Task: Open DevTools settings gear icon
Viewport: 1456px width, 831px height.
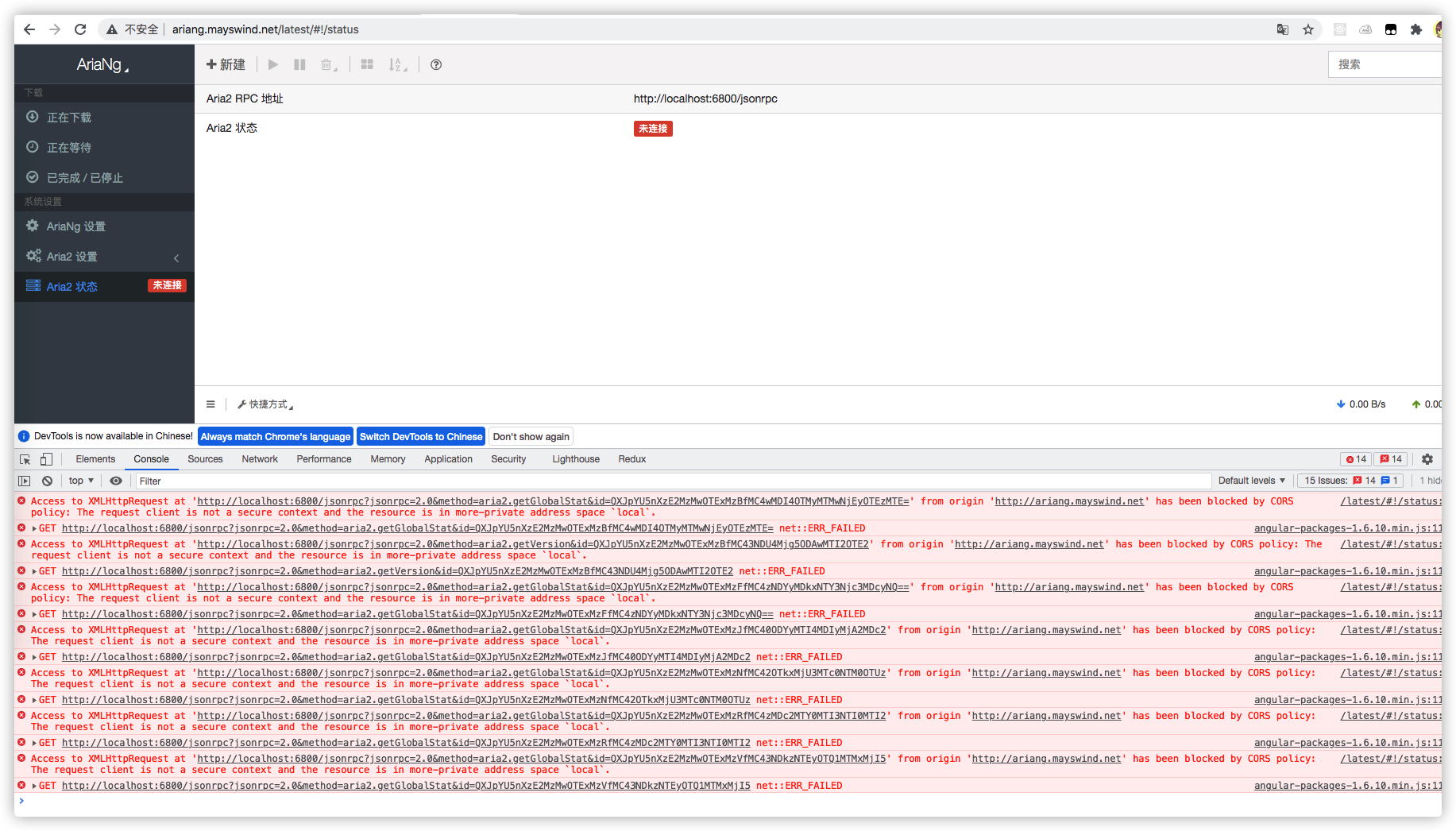Action: [x=1427, y=459]
